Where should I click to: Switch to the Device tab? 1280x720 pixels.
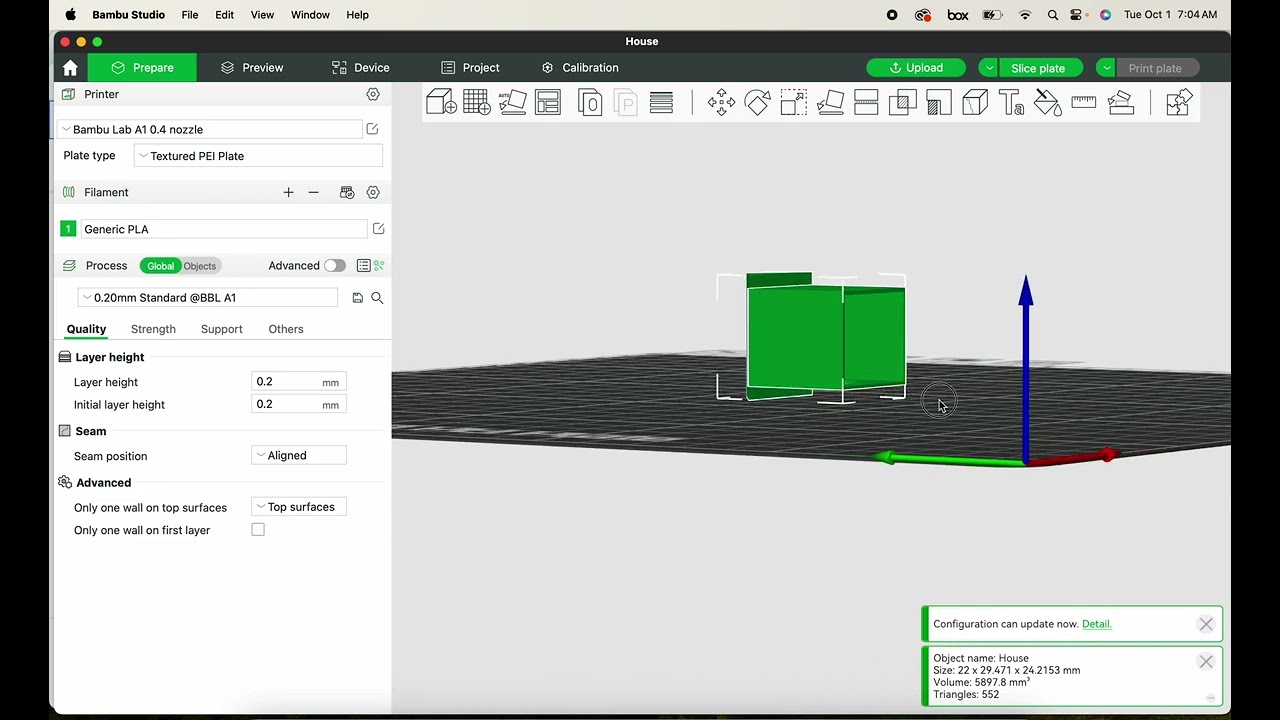[361, 68]
